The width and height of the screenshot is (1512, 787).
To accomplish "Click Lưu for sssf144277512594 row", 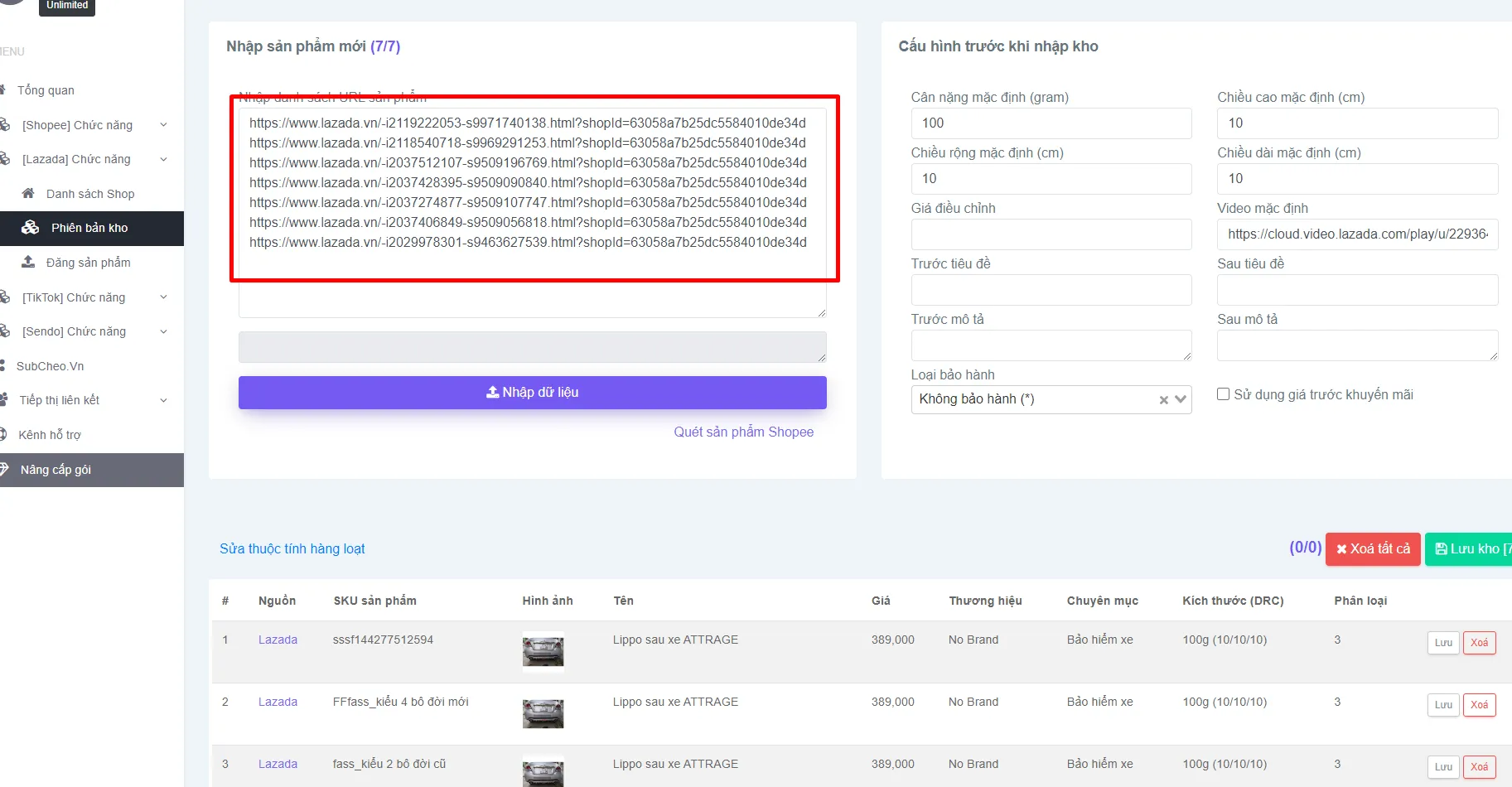I will tap(1443, 643).
